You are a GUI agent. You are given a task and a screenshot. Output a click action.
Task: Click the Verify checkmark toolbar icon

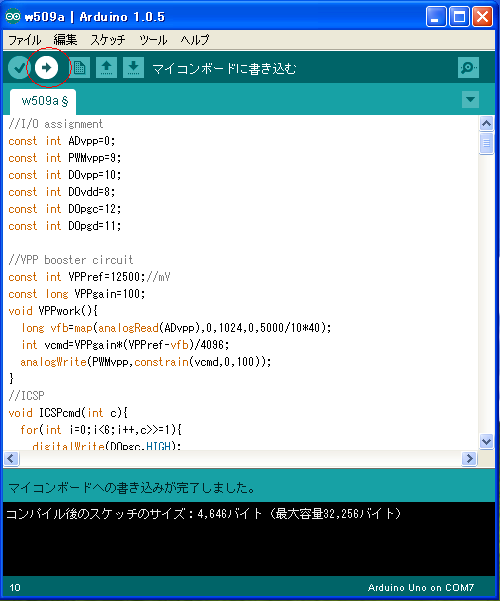tap(18, 68)
